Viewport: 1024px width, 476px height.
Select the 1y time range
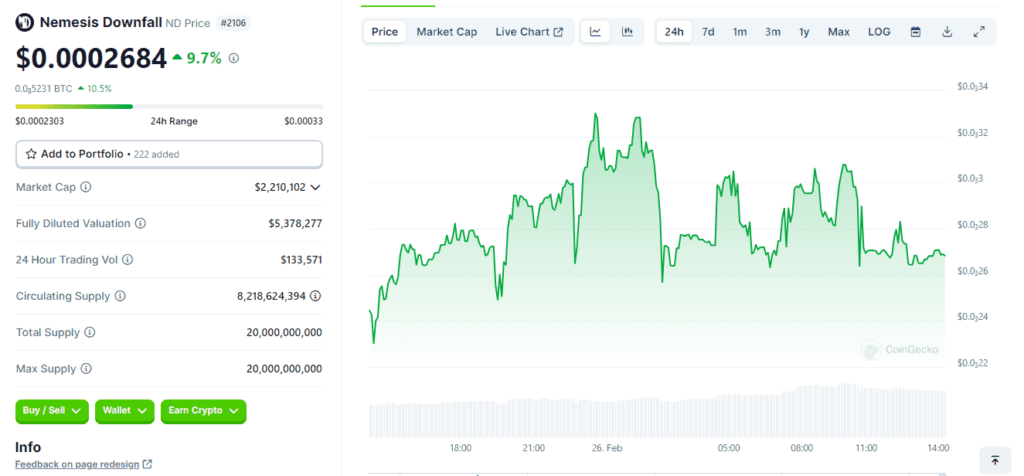(804, 32)
